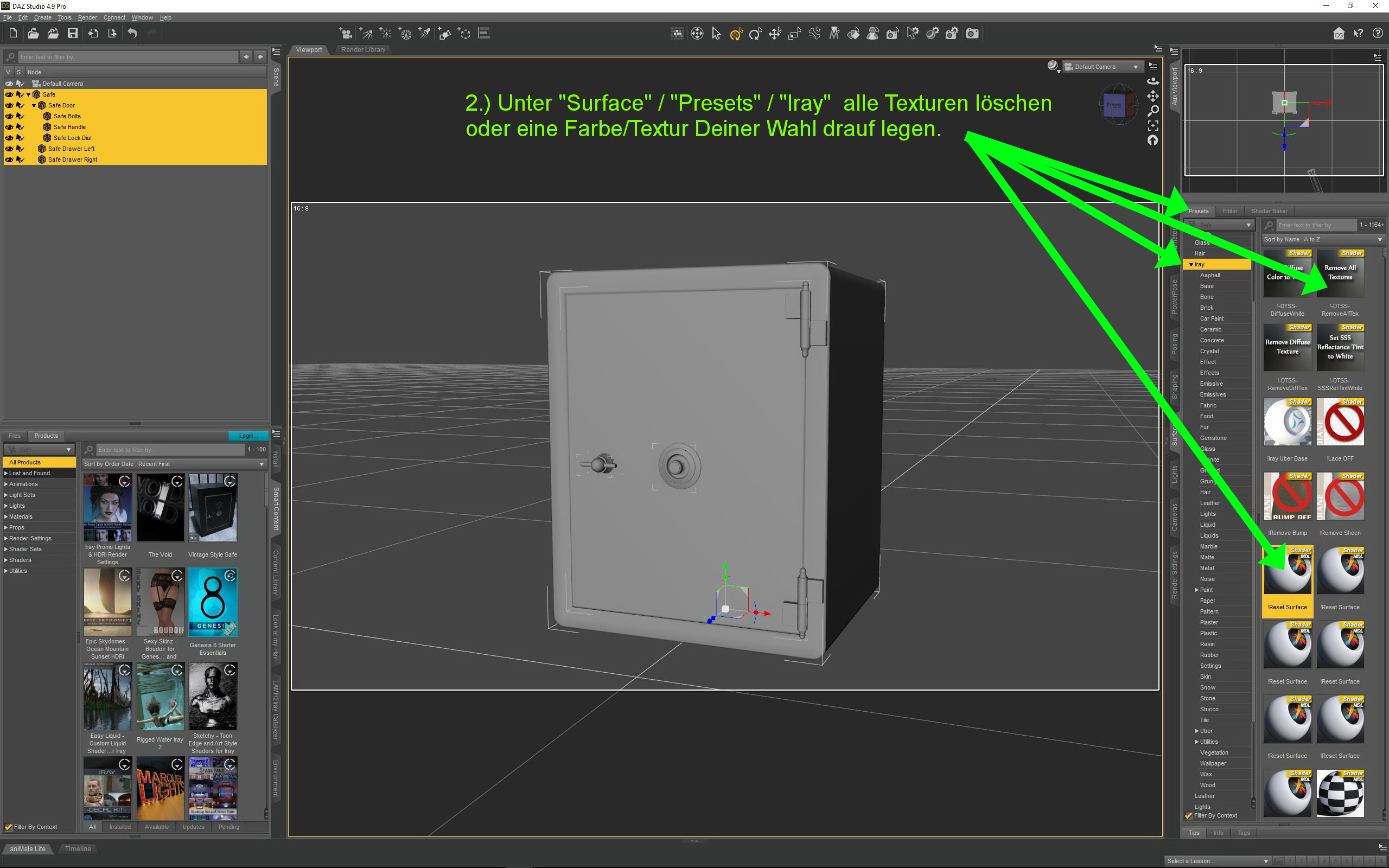Open the Render menu
The width and height of the screenshot is (1389, 868).
pos(87,17)
